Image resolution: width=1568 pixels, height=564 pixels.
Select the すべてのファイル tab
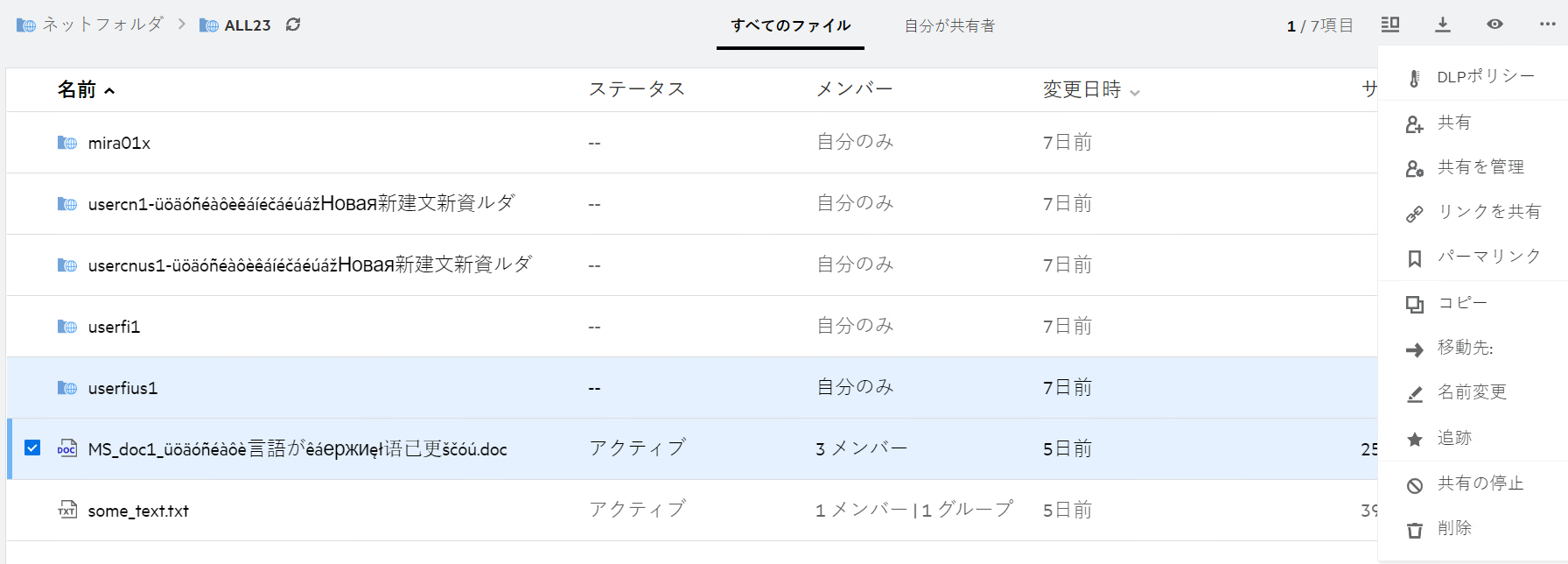pyautogui.click(x=790, y=26)
